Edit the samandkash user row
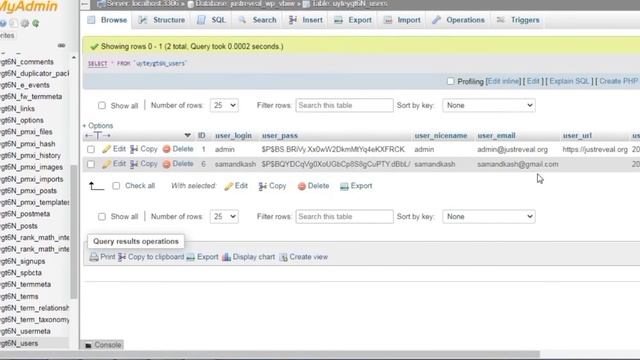The width and height of the screenshot is (640, 360). click(114, 164)
